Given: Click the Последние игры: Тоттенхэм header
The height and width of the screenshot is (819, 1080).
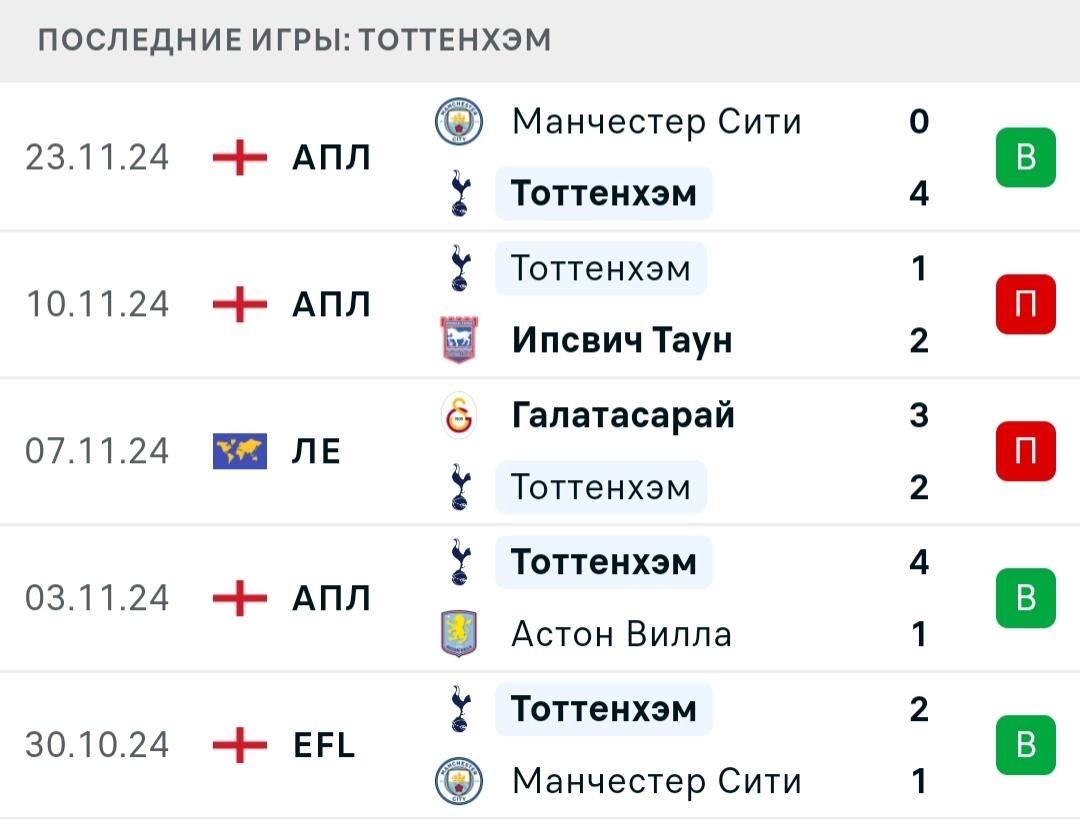Looking at the screenshot, I should [x=294, y=40].
